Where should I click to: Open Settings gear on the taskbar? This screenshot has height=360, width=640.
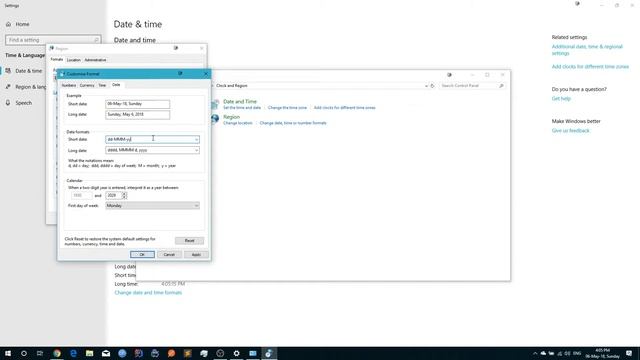236,353
